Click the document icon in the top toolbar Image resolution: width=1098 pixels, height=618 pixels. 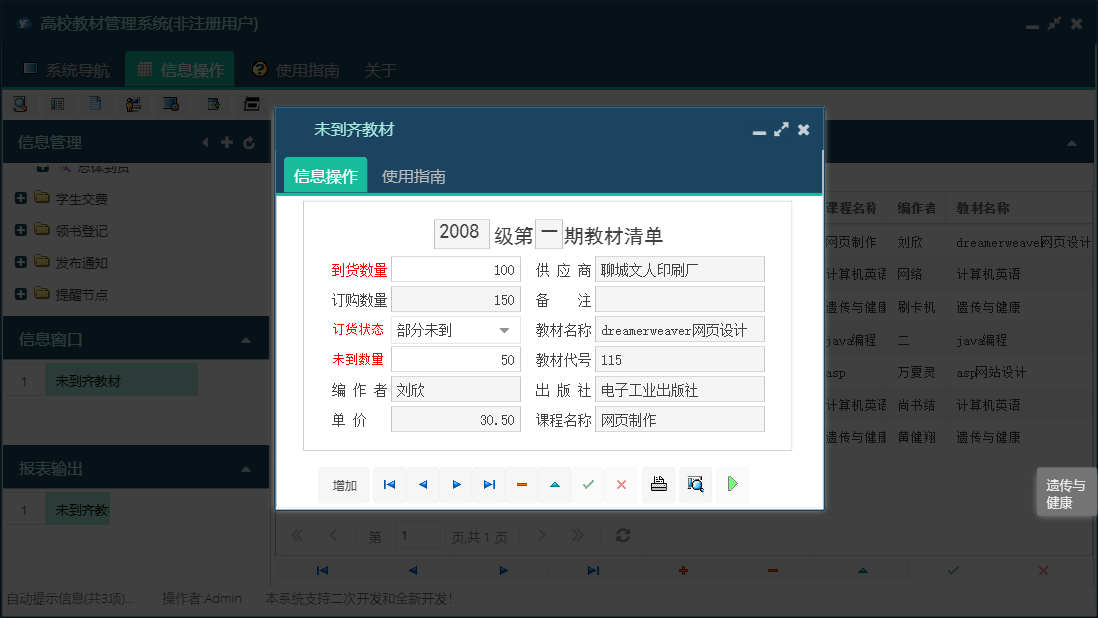click(96, 103)
